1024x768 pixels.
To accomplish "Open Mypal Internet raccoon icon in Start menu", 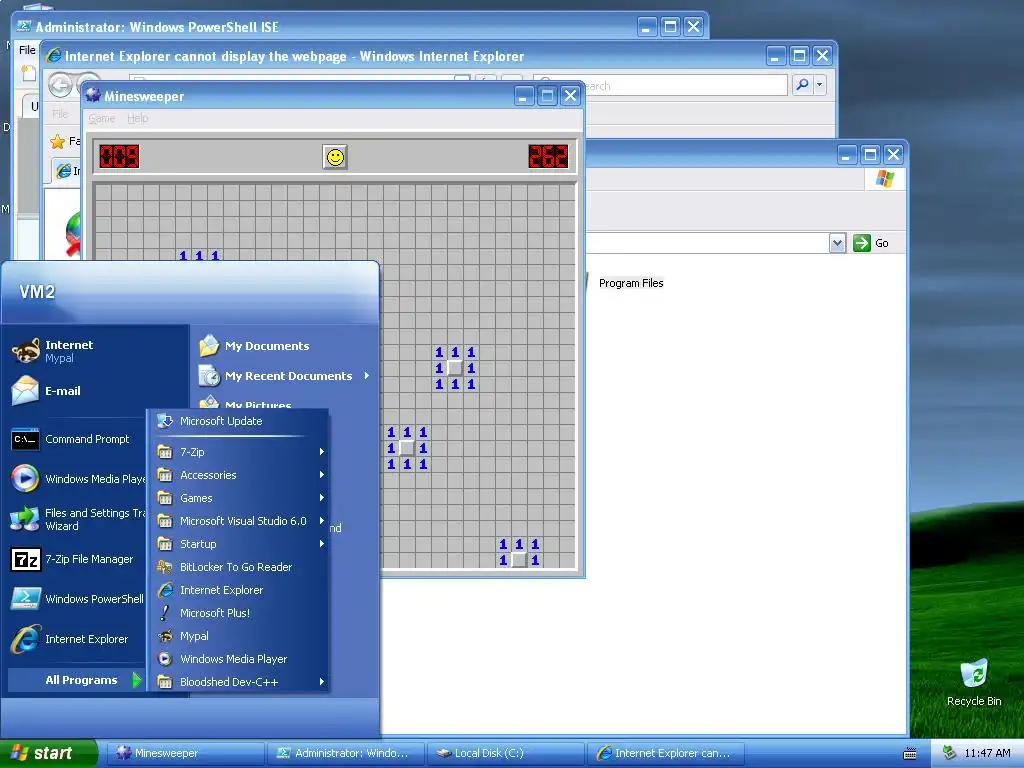I will tap(26, 351).
